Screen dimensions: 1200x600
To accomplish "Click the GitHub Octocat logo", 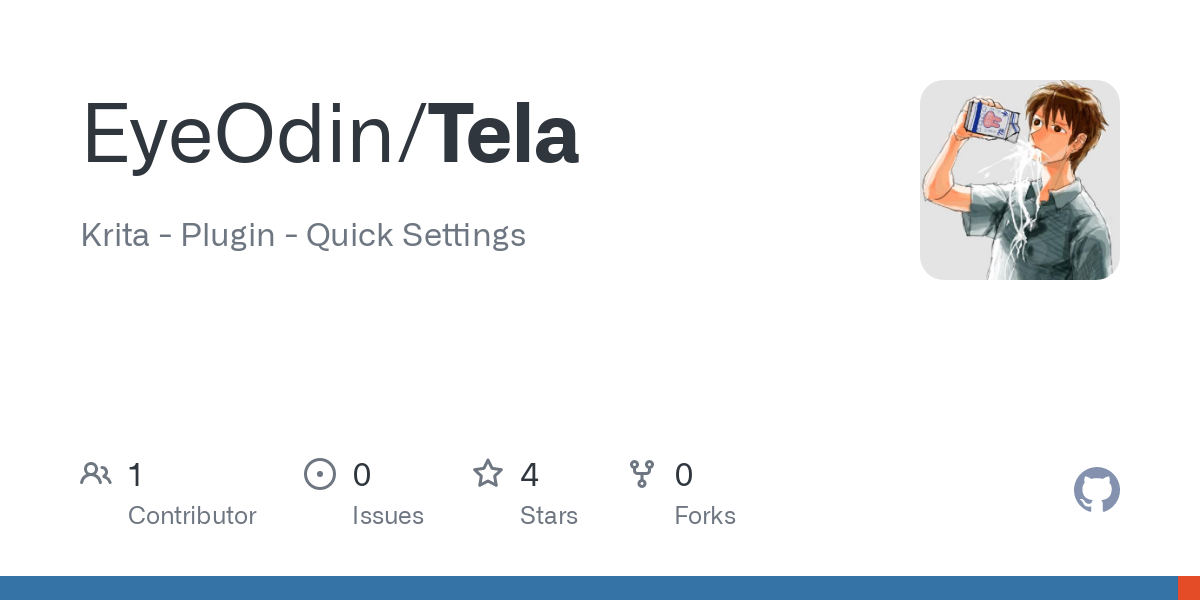I will click(1096, 490).
